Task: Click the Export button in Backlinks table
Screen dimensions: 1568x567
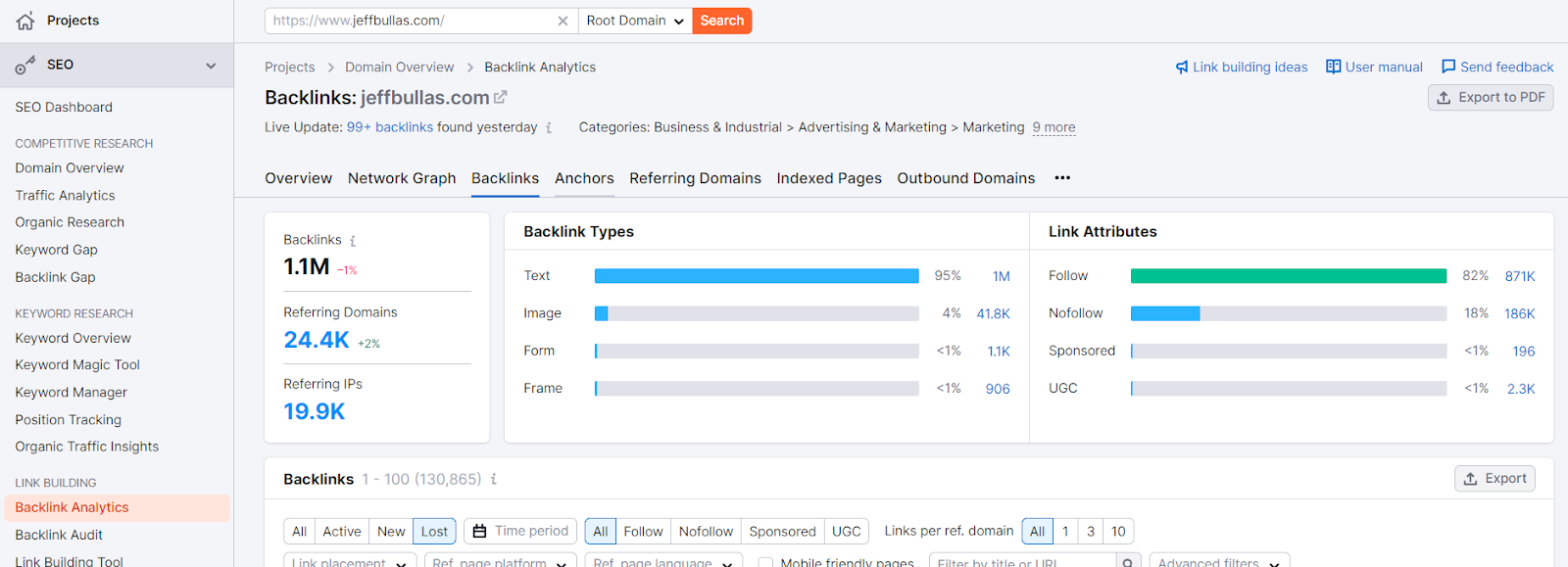Action: pyautogui.click(x=1494, y=478)
